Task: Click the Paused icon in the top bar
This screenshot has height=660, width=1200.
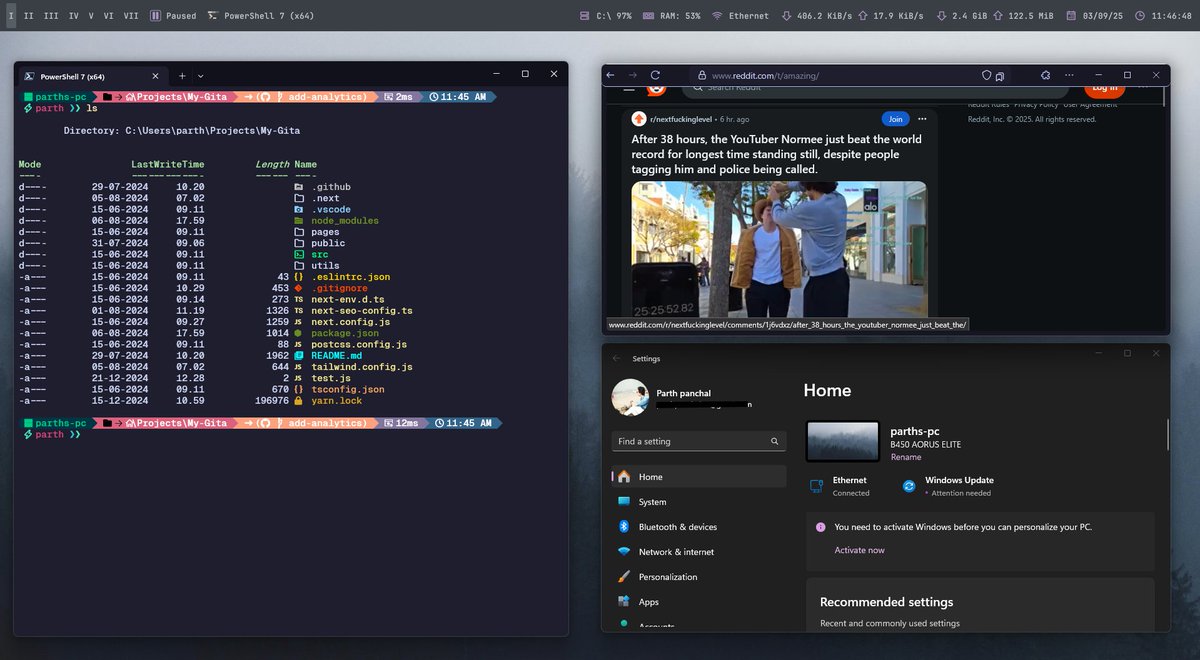Action: click(x=157, y=16)
